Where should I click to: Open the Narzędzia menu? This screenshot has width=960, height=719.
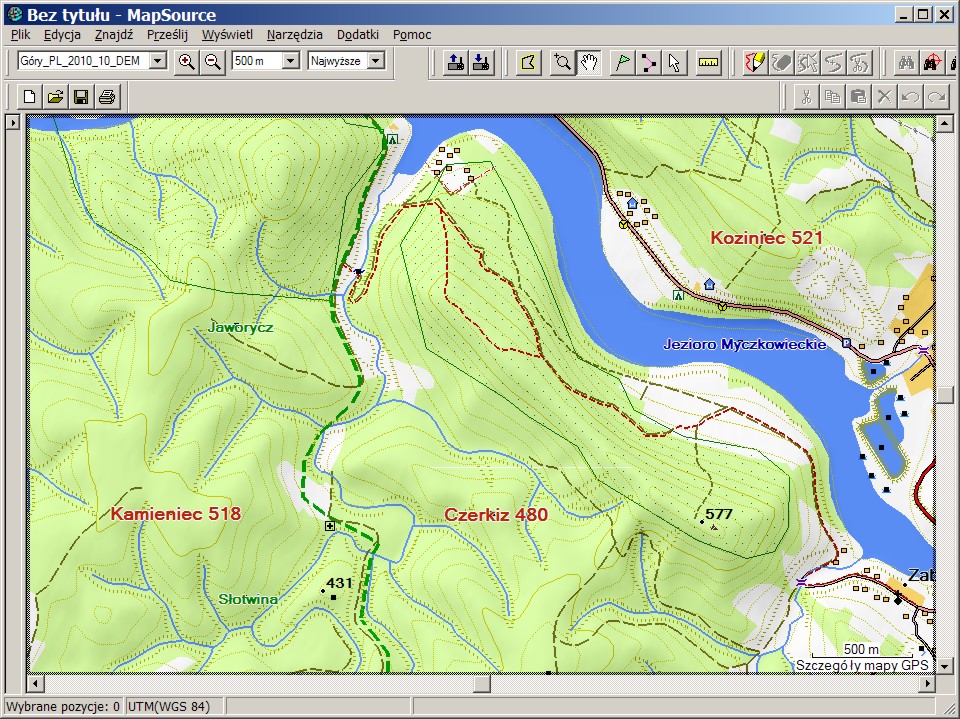pos(294,34)
